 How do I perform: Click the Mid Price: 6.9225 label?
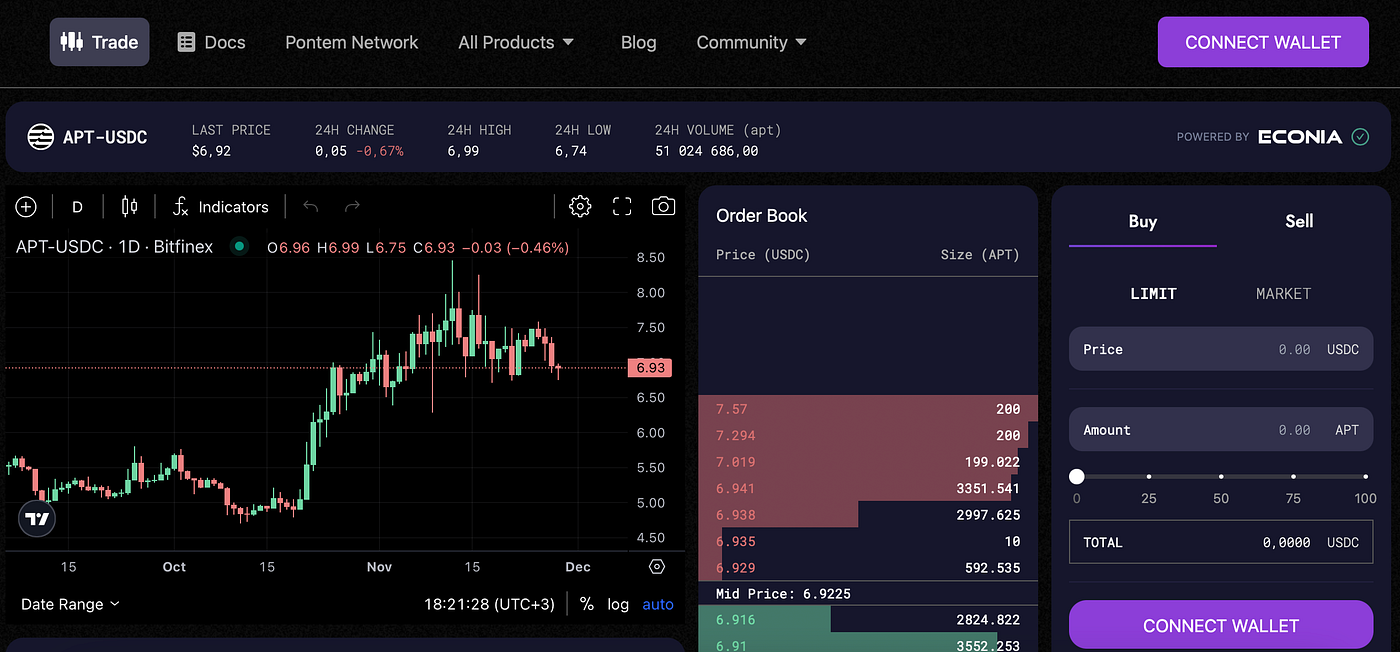coord(783,594)
